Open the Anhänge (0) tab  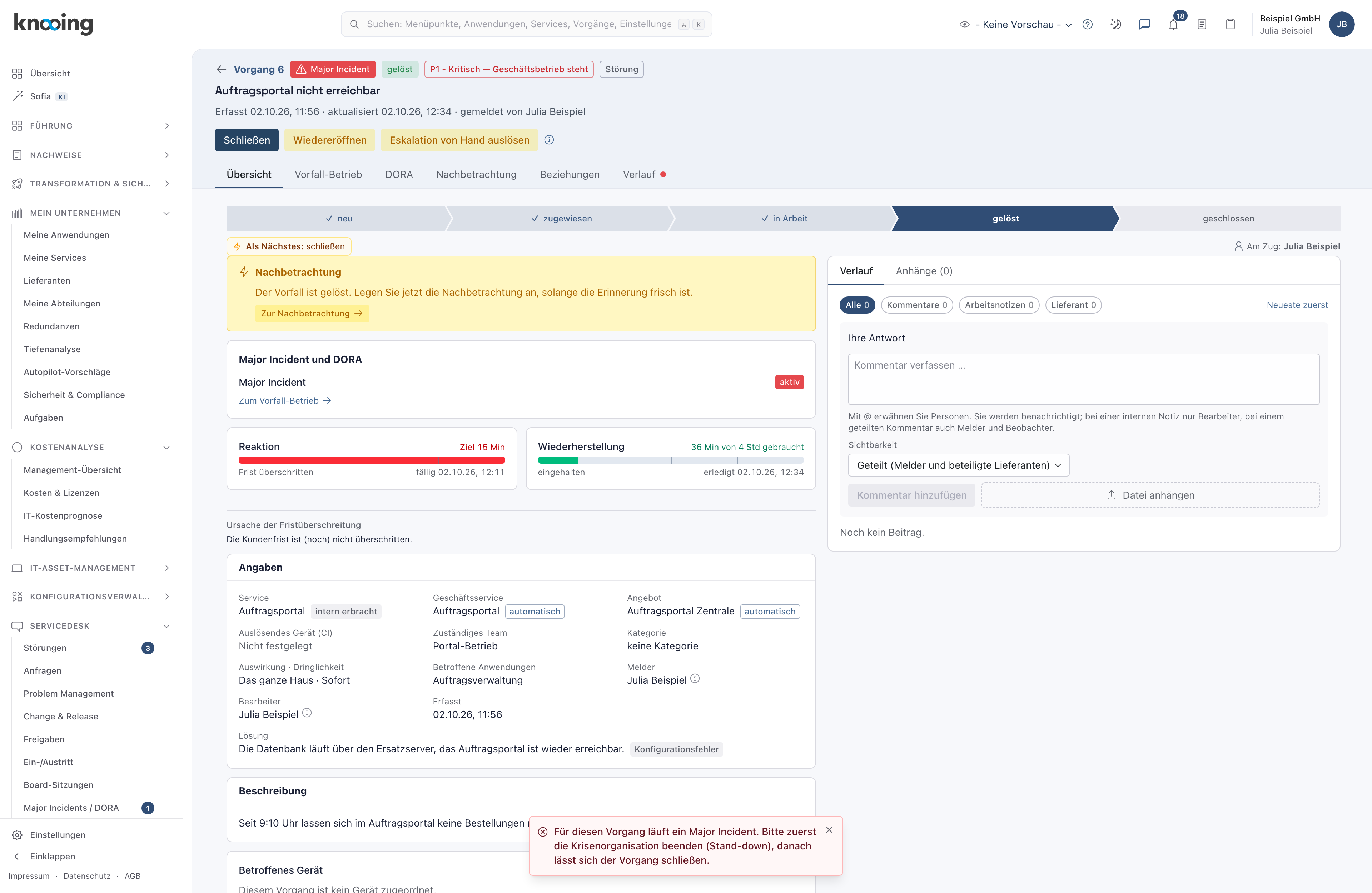pyautogui.click(x=924, y=271)
